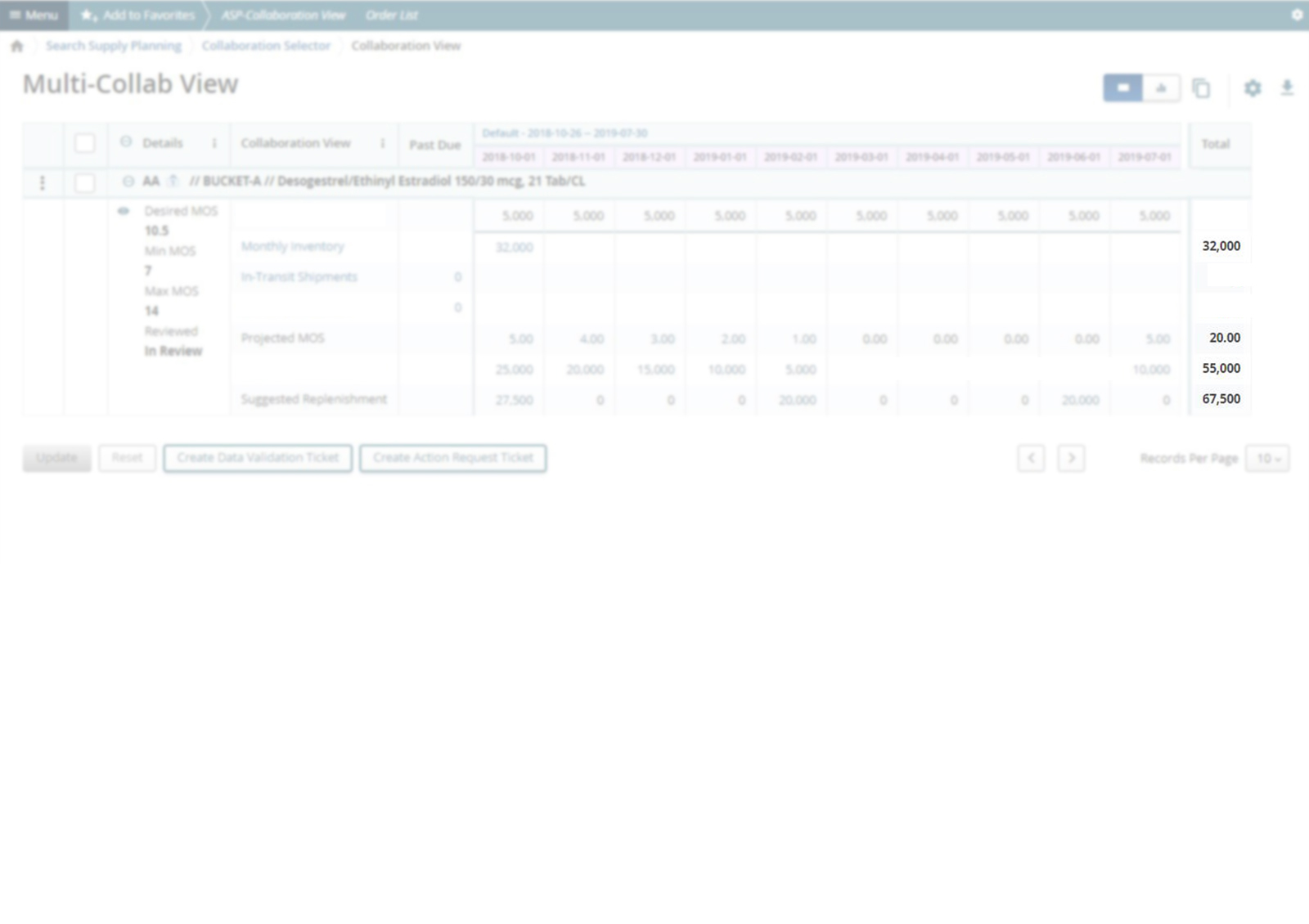Screen dimensions: 1309x924
Task: Click the home icon in breadcrumb
Action: pyautogui.click(x=17, y=47)
